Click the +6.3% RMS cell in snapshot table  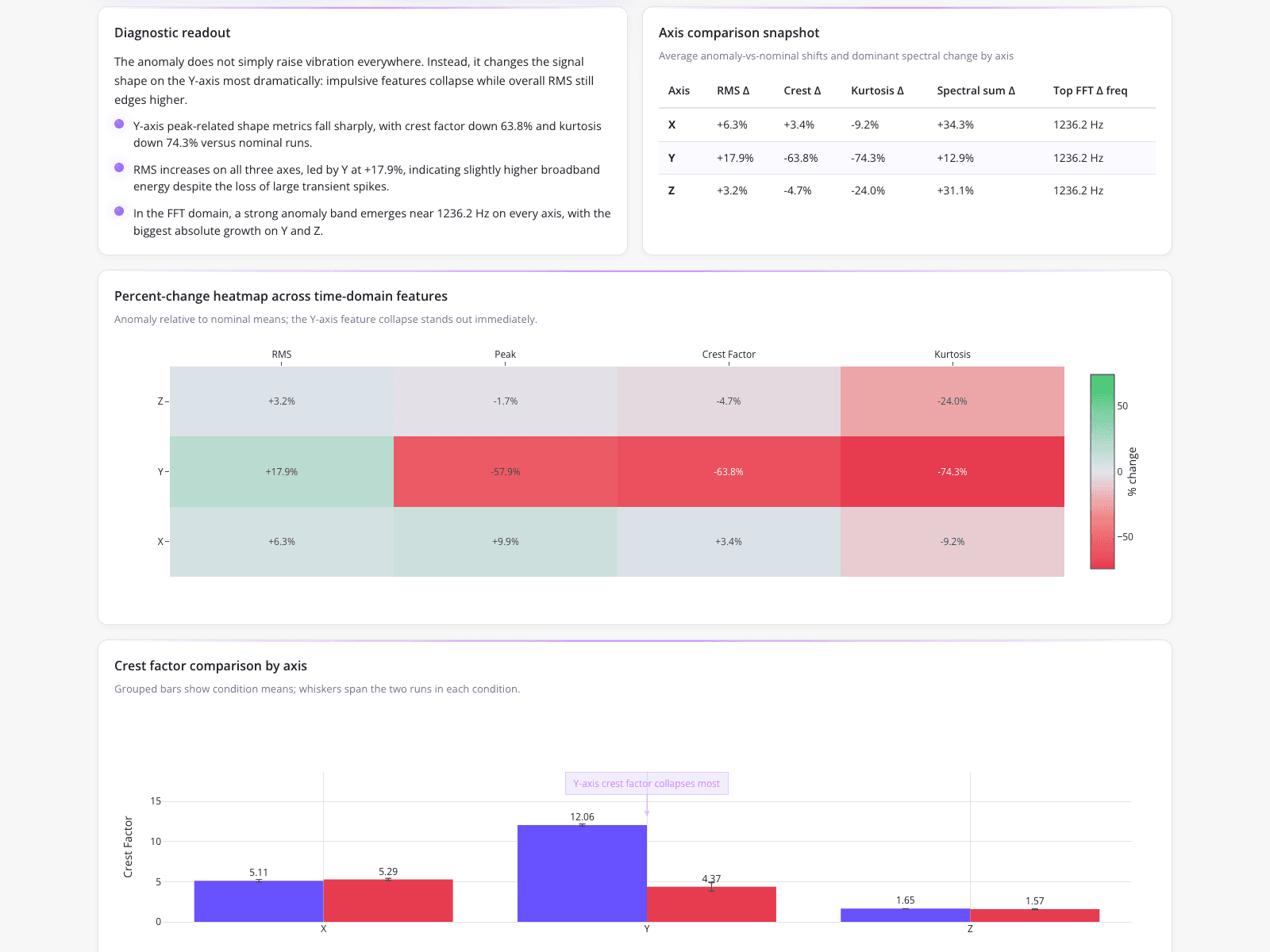click(732, 125)
